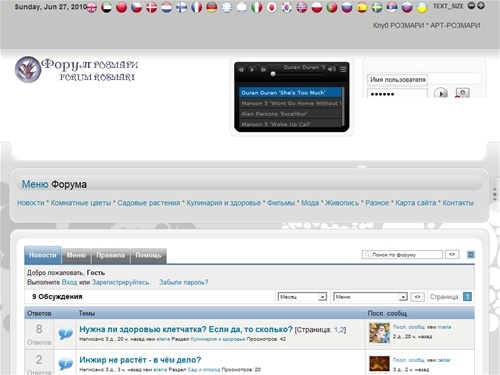Select the United Arab Emirates flag
The image size is (500, 375).
click(106, 7)
